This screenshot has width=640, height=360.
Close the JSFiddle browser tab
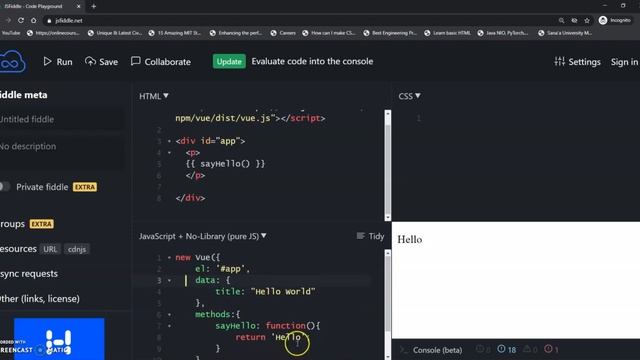point(79,7)
